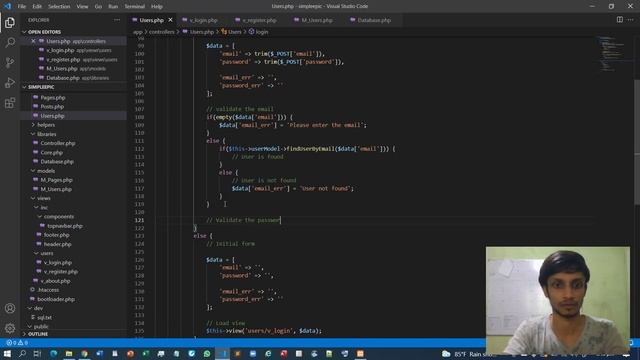Click errors and warnings status indicator
The image size is (640, 360).
pyautogui.click(x=17, y=343)
